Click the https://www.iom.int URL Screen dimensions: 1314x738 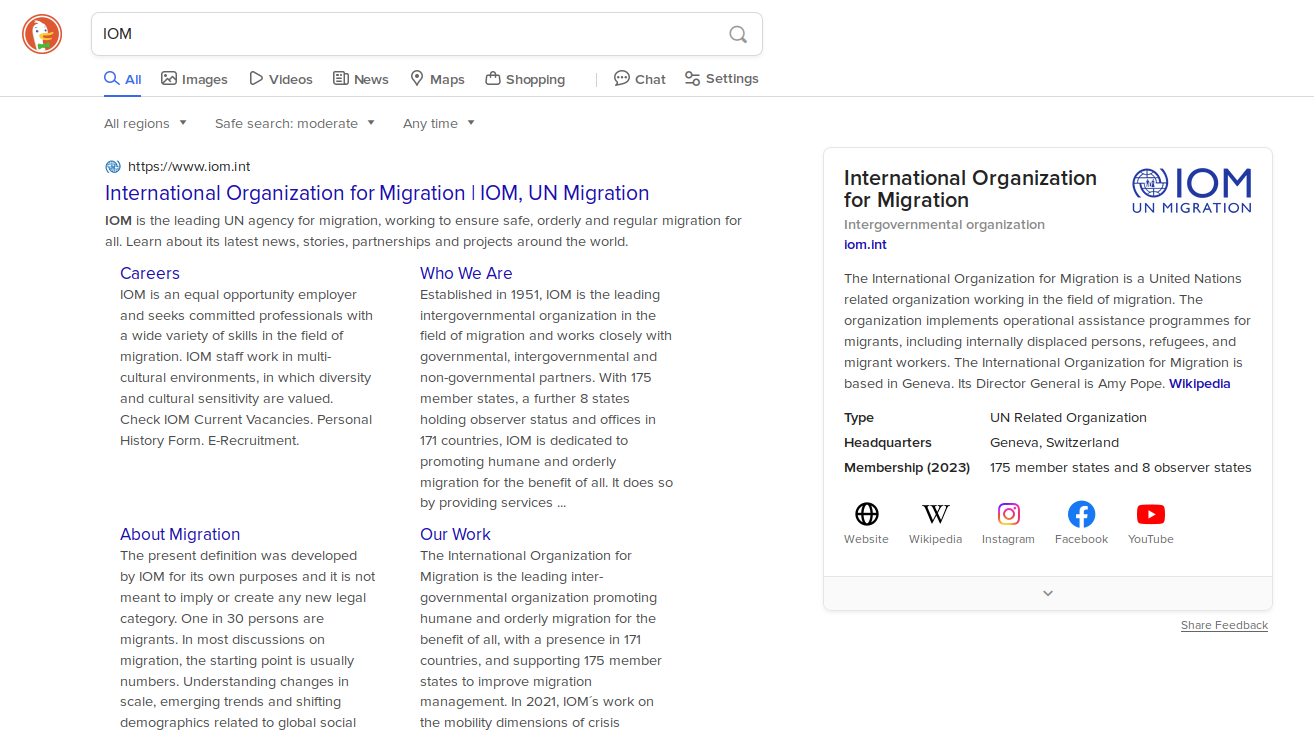(x=189, y=167)
